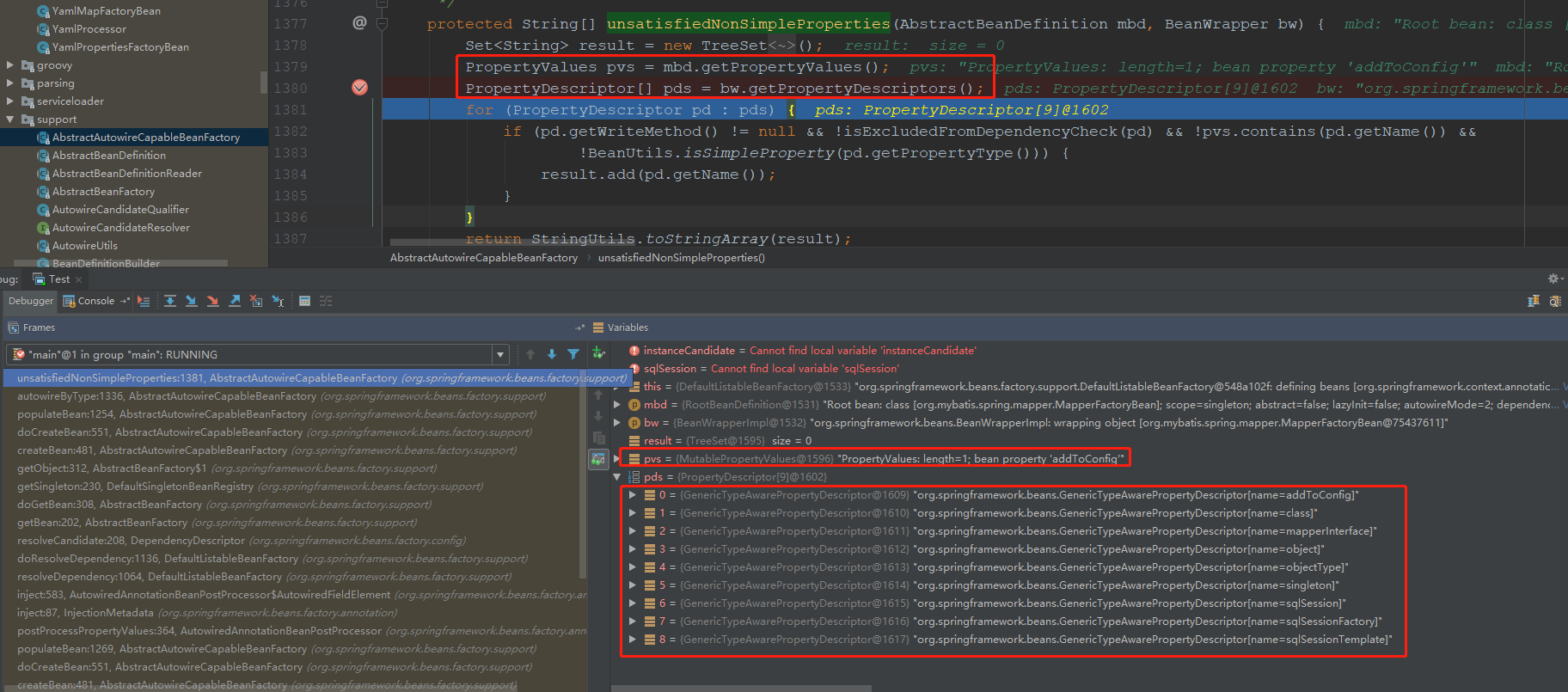Toggle the breakpoint on line 1380
This screenshot has height=692, width=1568.
(x=360, y=88)
